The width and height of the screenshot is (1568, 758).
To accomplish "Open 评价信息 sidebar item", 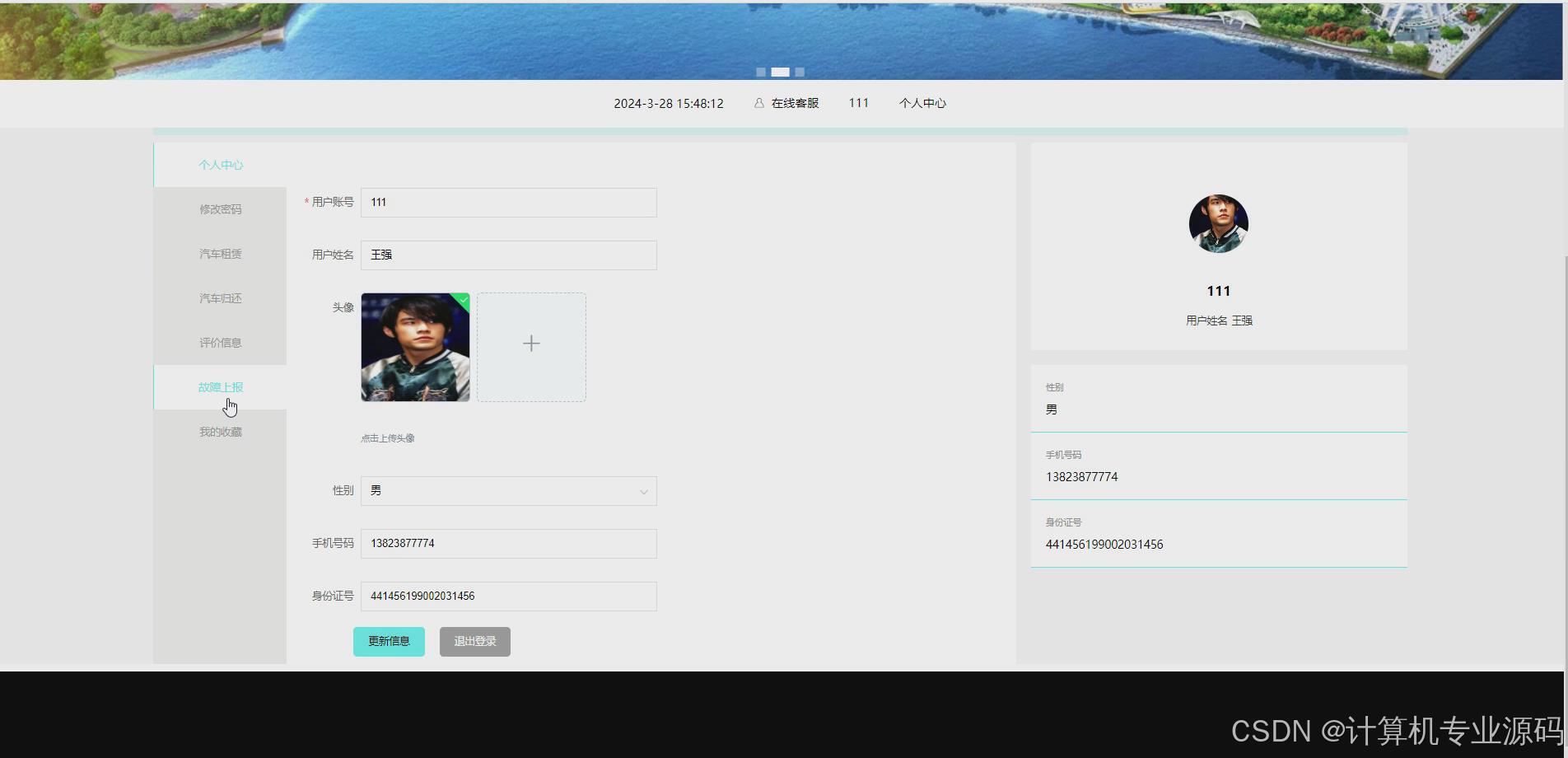I will click(220, 343).
